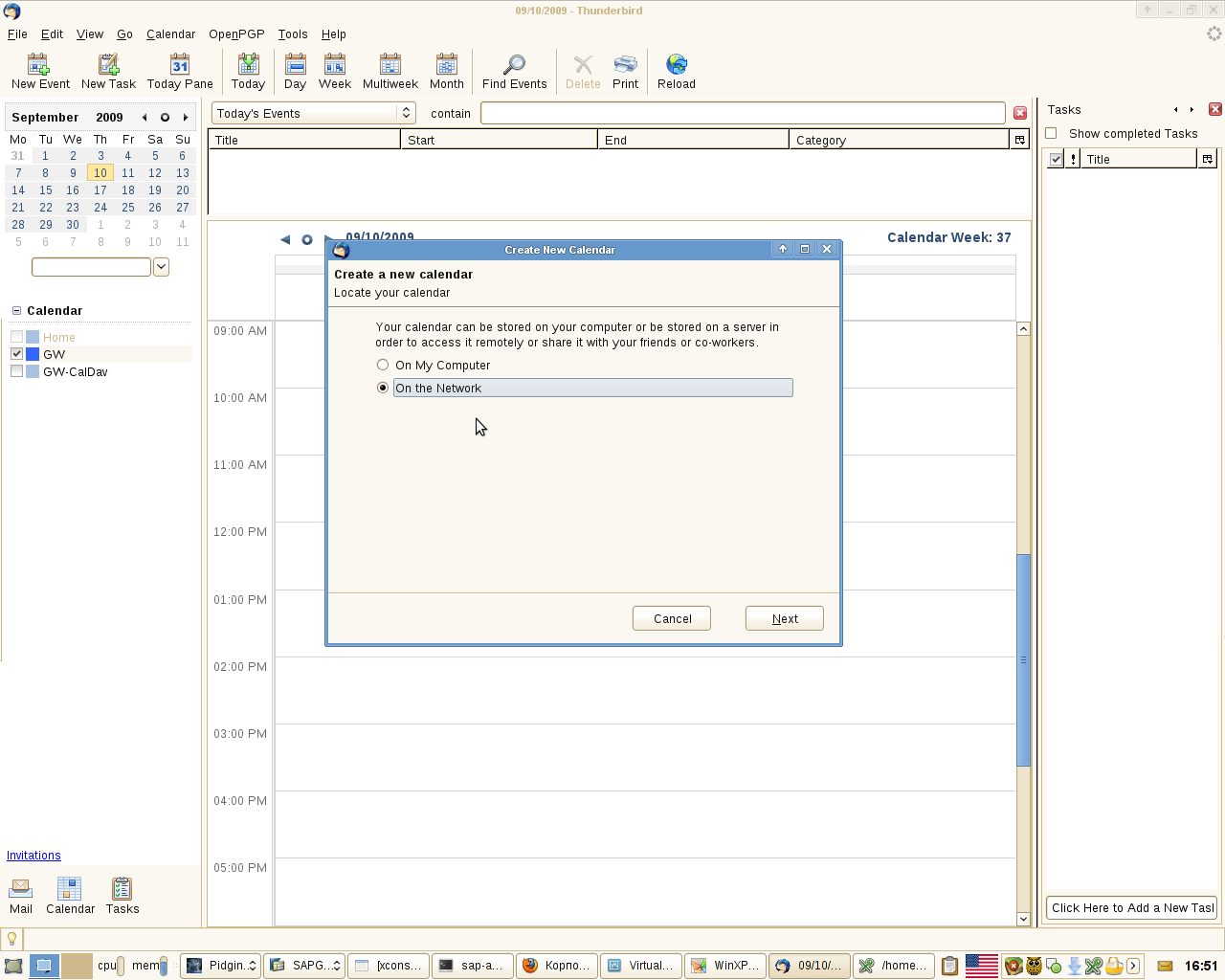Viewport: 1225px width, 980px height.
Task: Open Find Events from toolbar
Action: (515, 72)
